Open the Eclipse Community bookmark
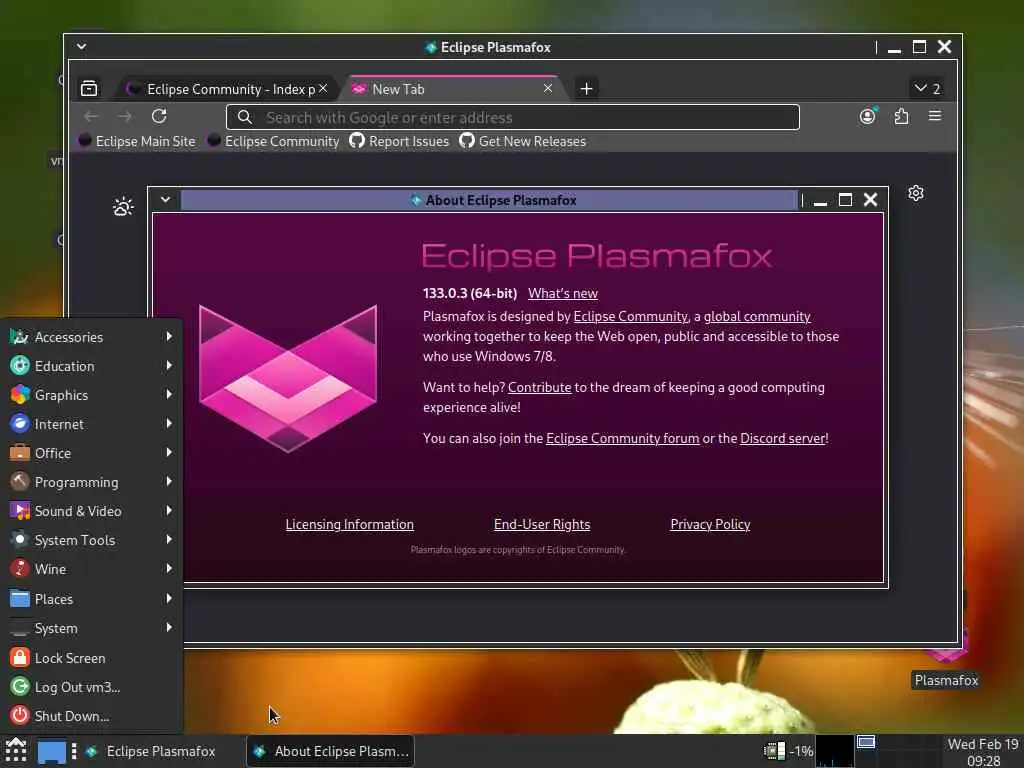The width and height of the screenshot is (1024, 768). (274, 141)
